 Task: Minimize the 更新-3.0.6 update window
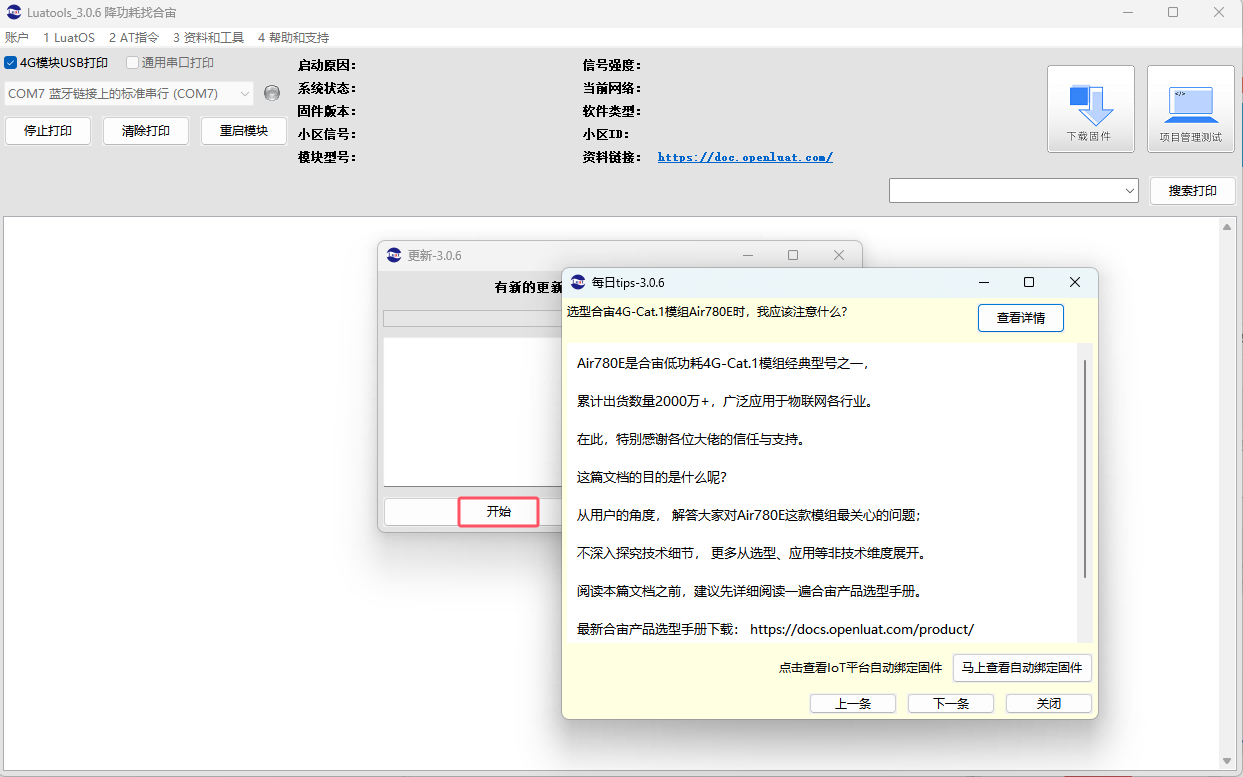coord(748,255)
